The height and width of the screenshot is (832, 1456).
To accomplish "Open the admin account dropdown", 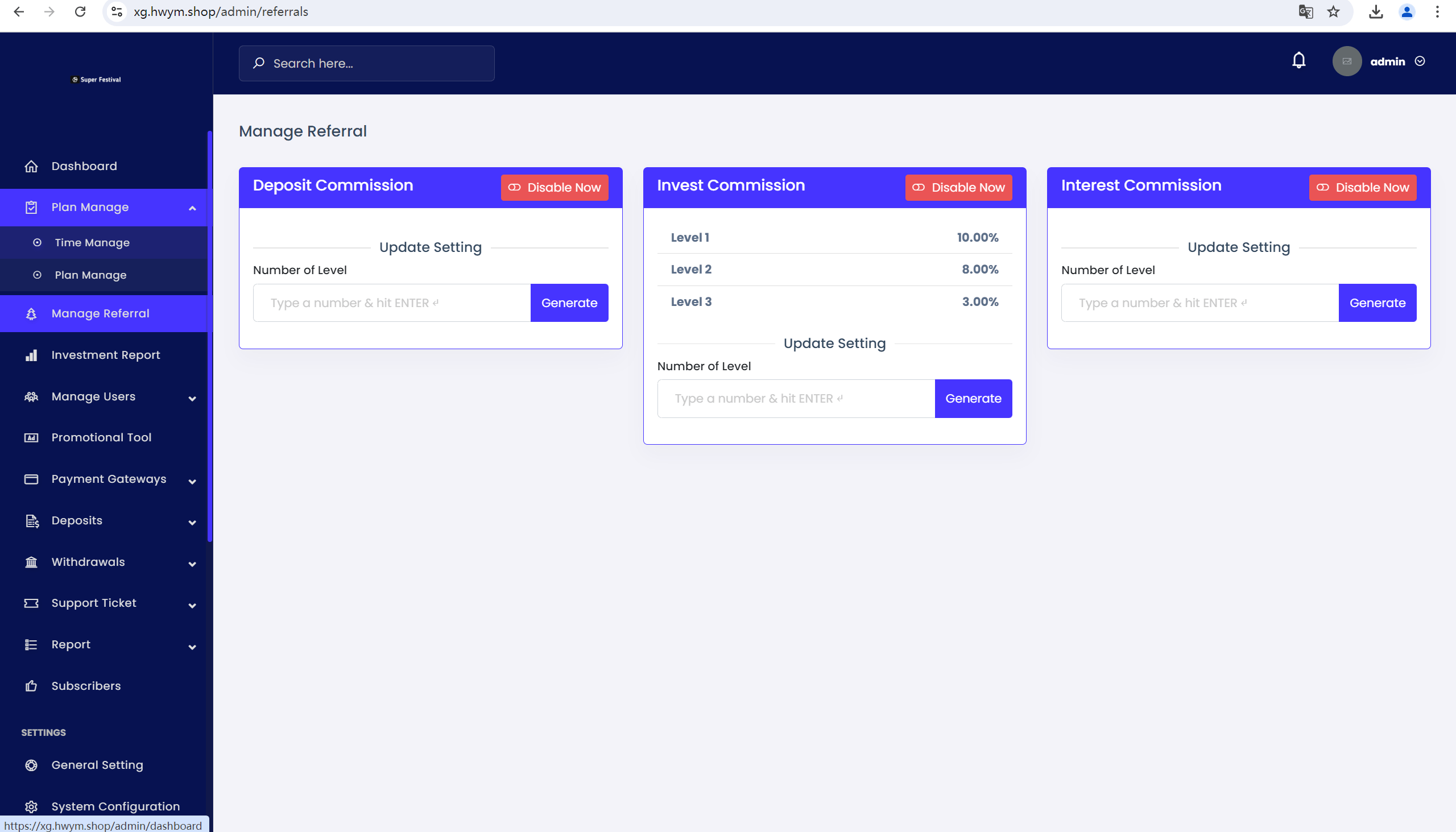I will pos(1420,61).
